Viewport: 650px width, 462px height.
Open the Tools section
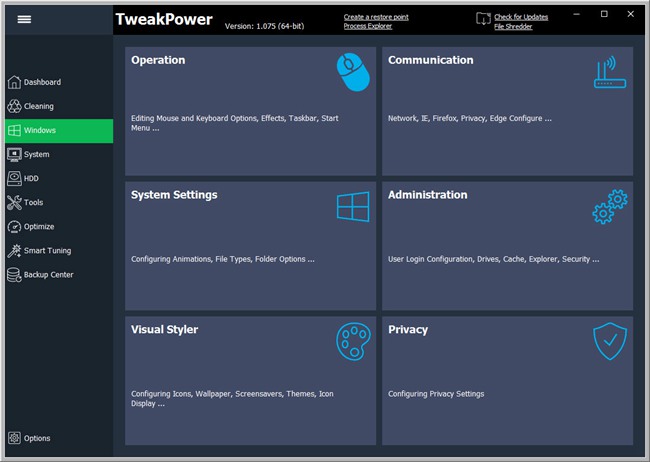pos(59,202)
